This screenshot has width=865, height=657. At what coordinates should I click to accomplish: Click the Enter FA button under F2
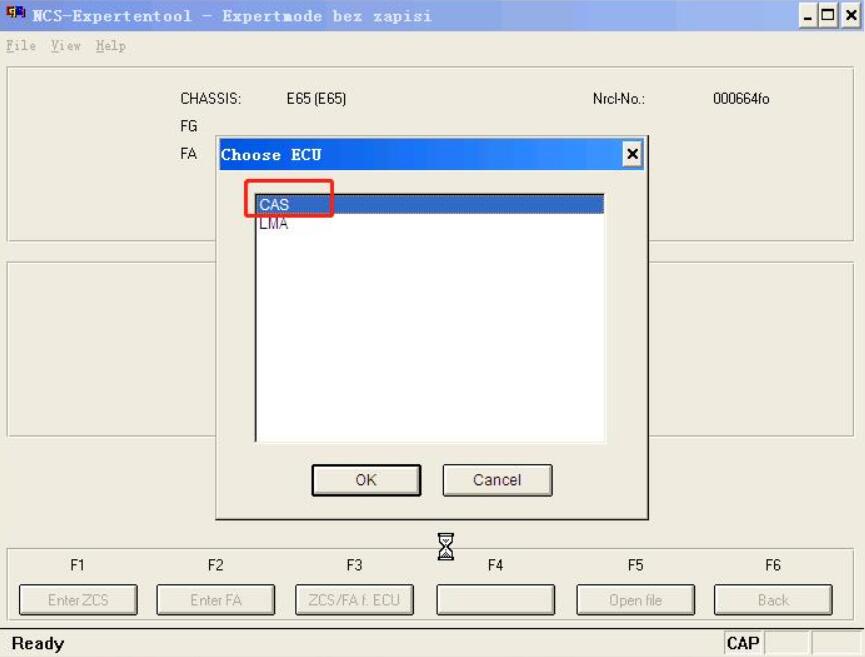click(x=216, y=600)
